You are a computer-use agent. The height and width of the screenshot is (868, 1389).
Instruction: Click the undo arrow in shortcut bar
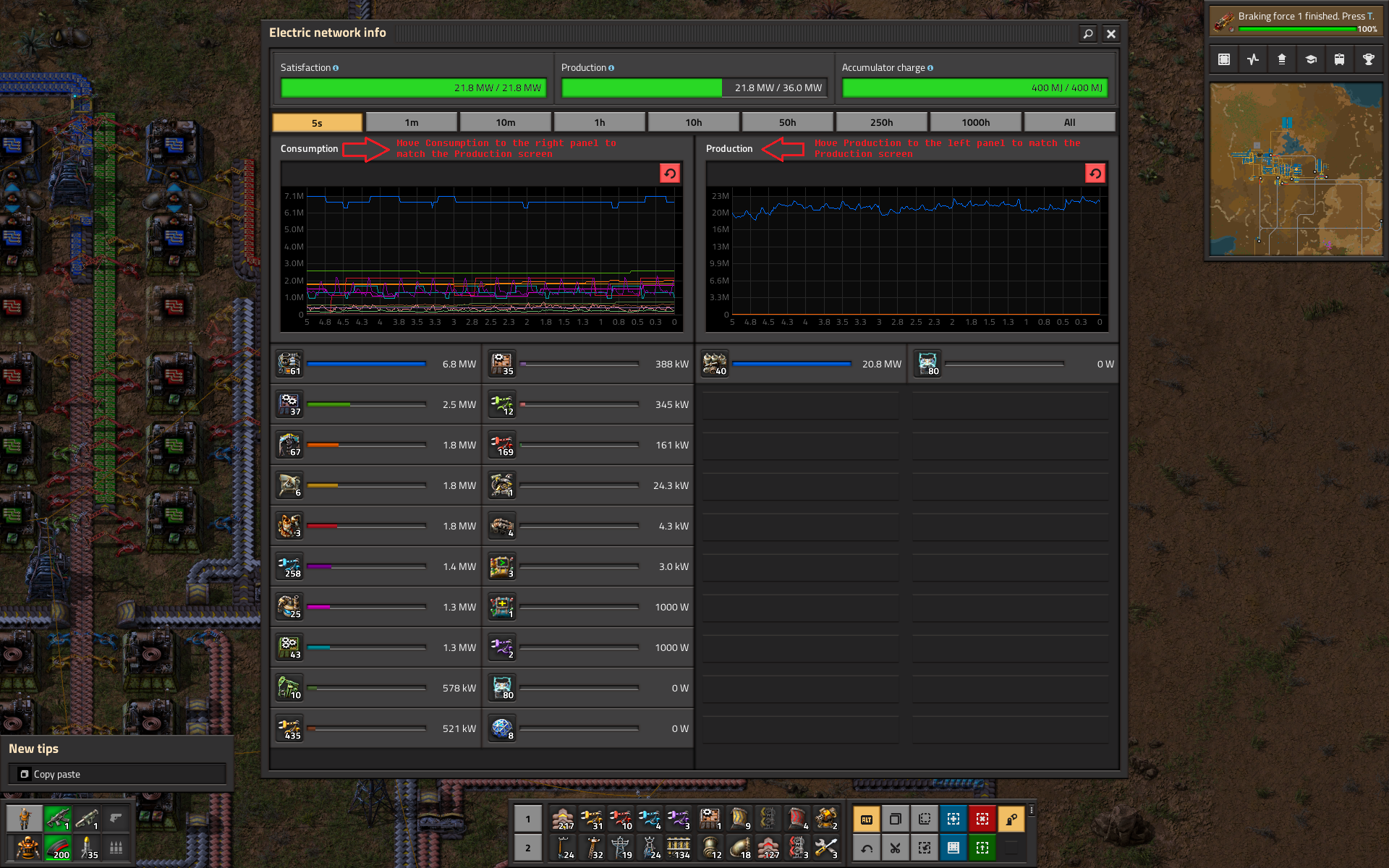click(x=866, y=848)
